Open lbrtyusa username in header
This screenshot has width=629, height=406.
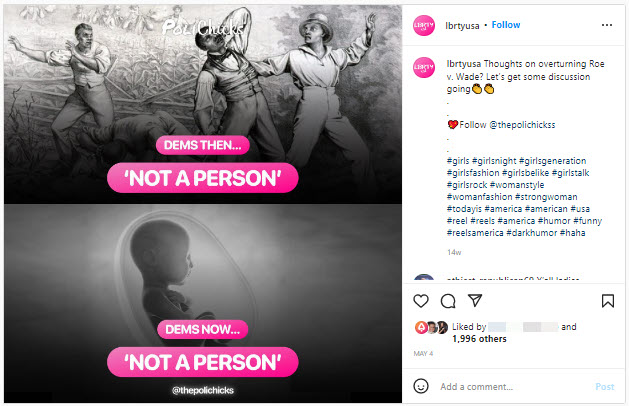coord(462,24)
